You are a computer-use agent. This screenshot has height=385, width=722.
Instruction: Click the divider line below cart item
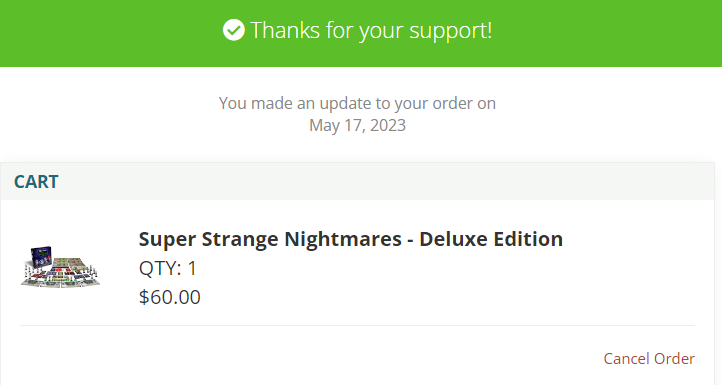coord(357,326)
